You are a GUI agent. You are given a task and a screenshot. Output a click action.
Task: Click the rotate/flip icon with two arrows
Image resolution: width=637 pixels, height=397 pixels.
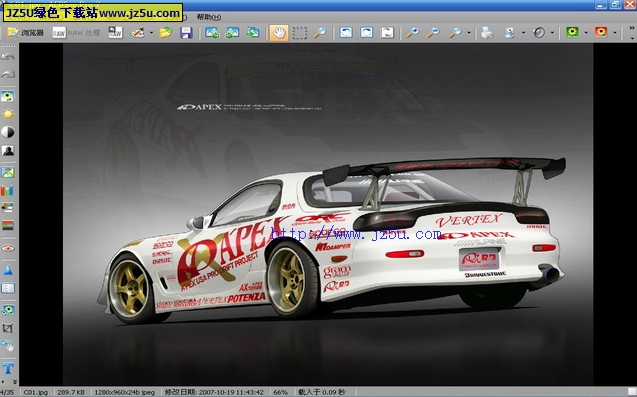click(x=387, y=33)
